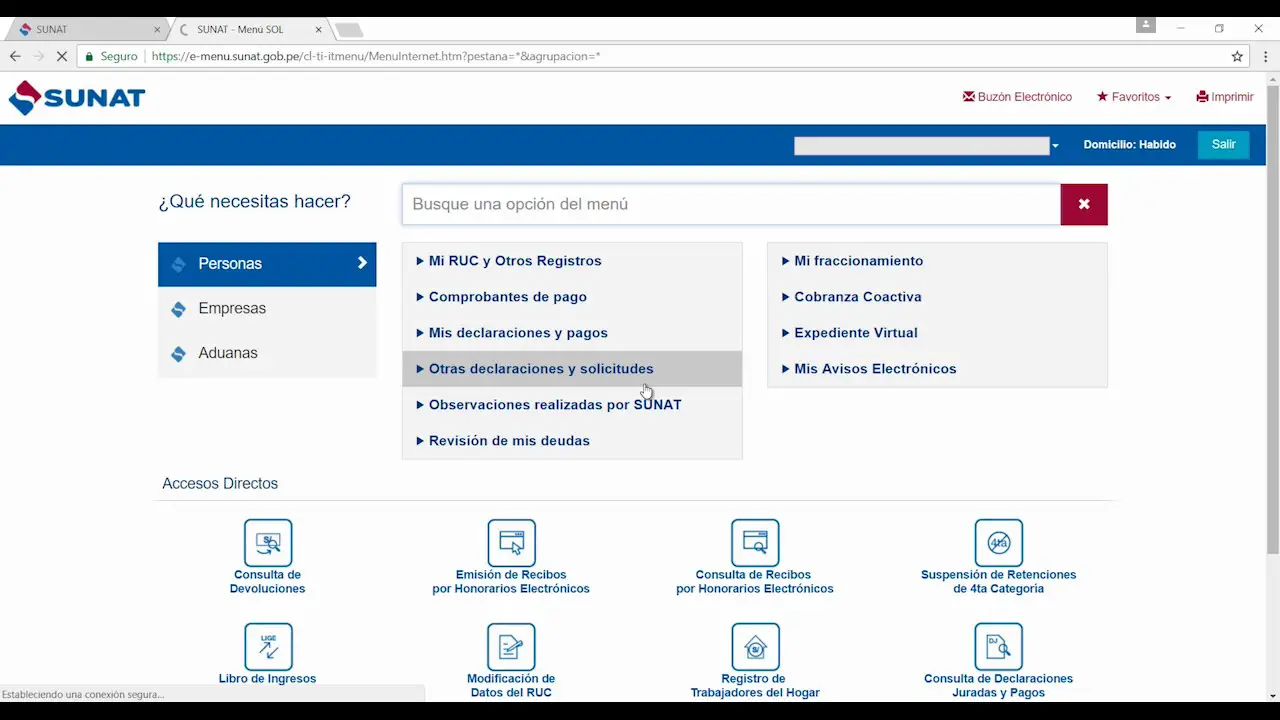Expand Mi RUC y Otros Registros
This screenshot has width=1280, height=720.
point(572,261)
